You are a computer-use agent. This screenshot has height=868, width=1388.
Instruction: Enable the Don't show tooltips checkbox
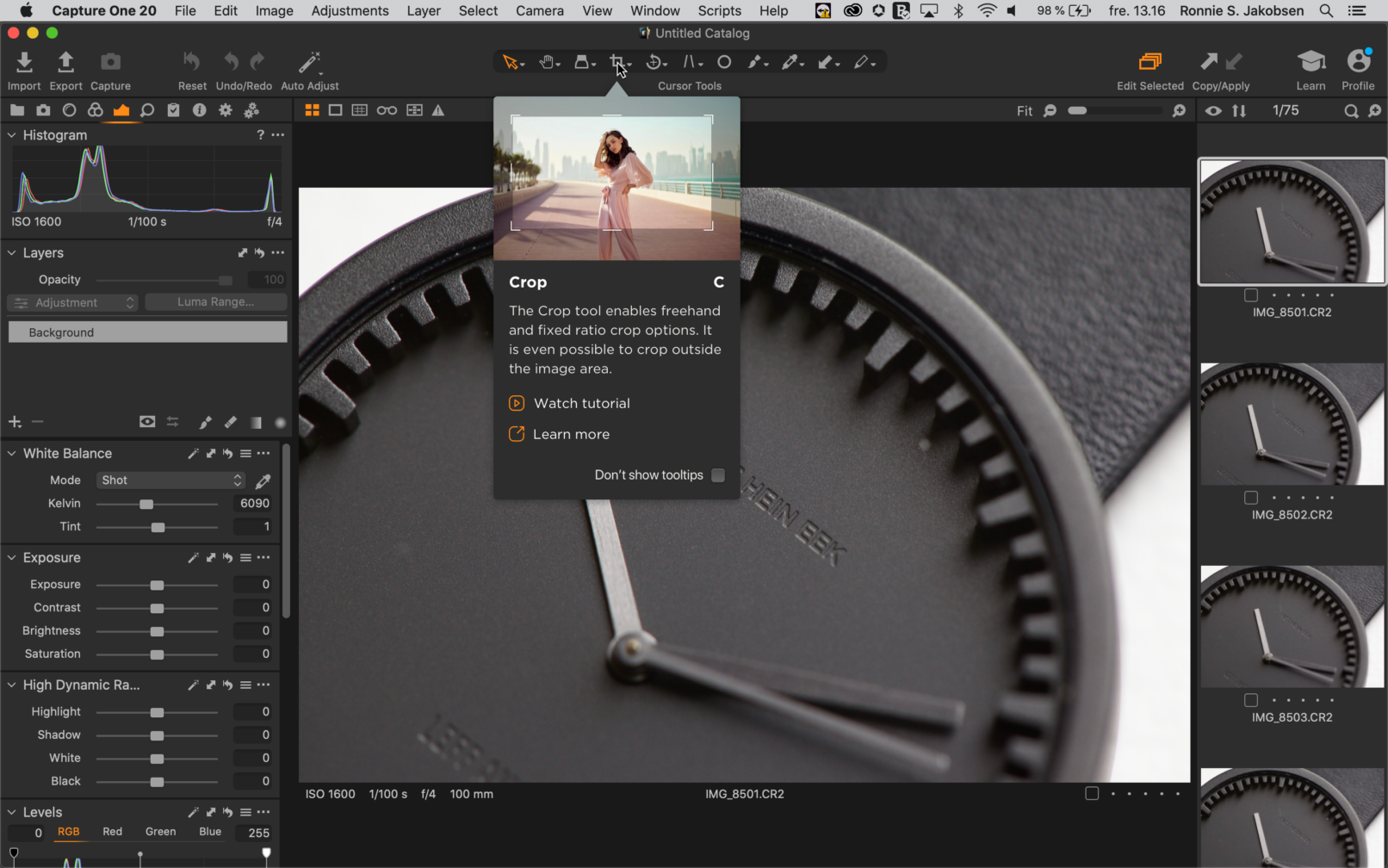coord(718,475)
